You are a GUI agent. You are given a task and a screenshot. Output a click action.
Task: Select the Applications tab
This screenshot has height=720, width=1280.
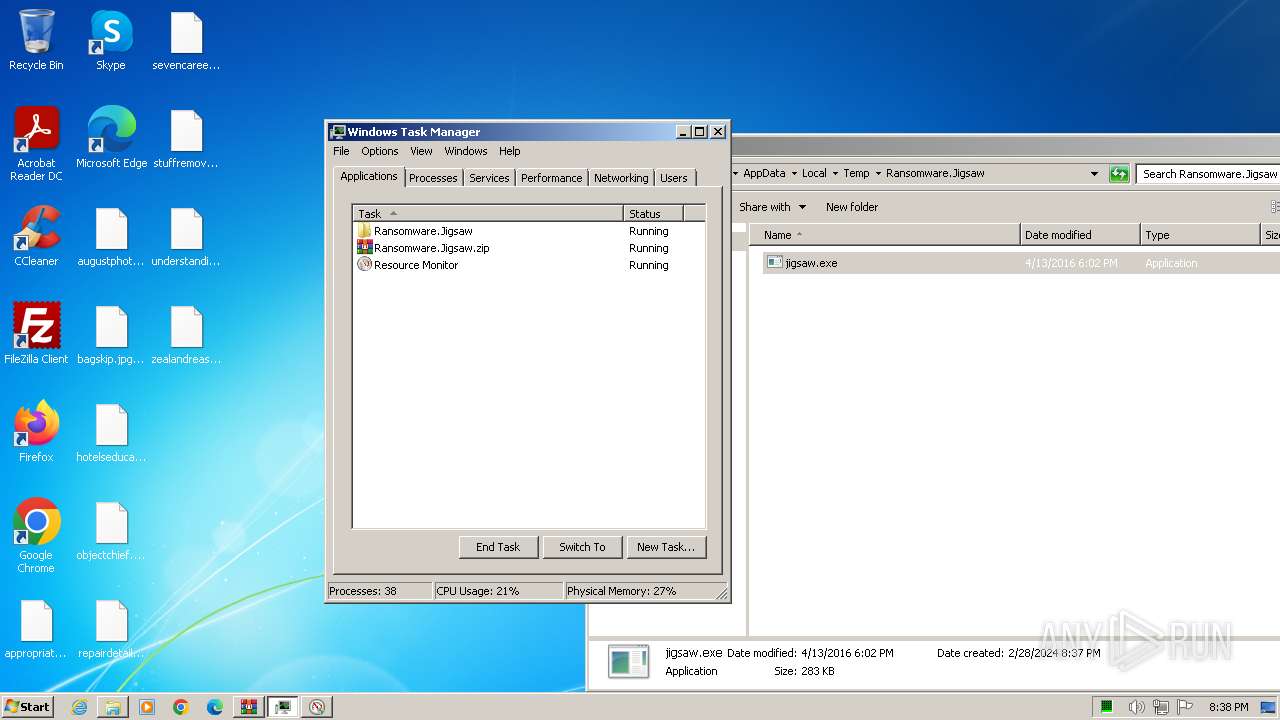click(x=369, y=176)
